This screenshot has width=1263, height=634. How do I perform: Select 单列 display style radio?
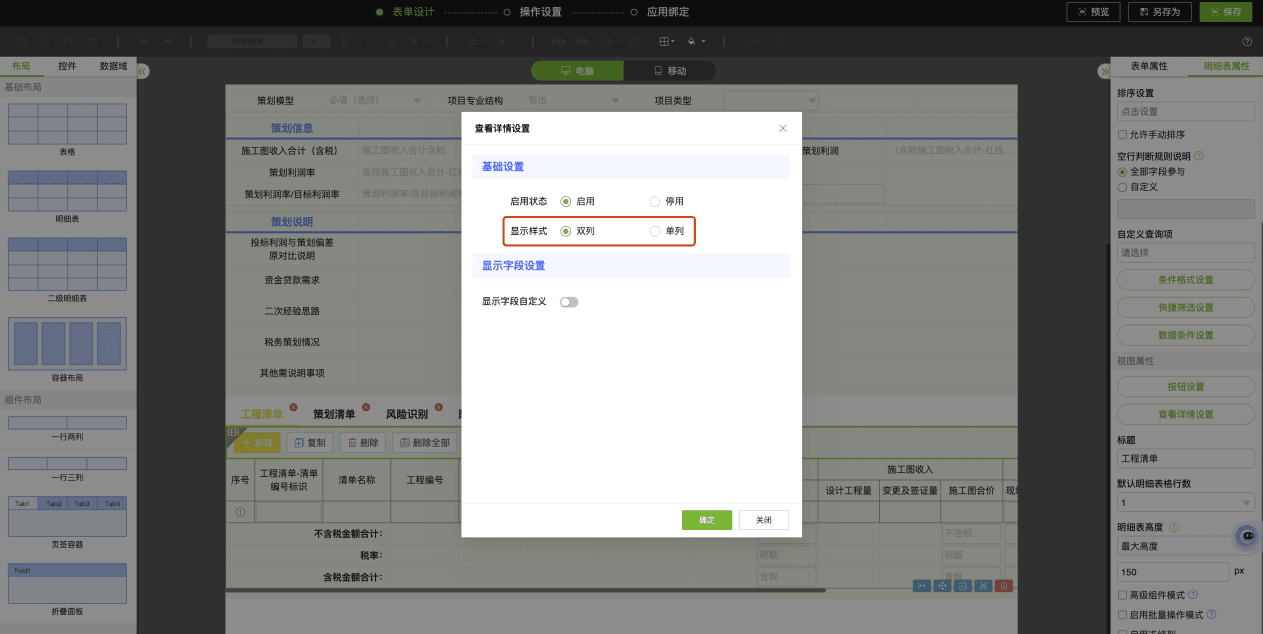pos(655,231)
